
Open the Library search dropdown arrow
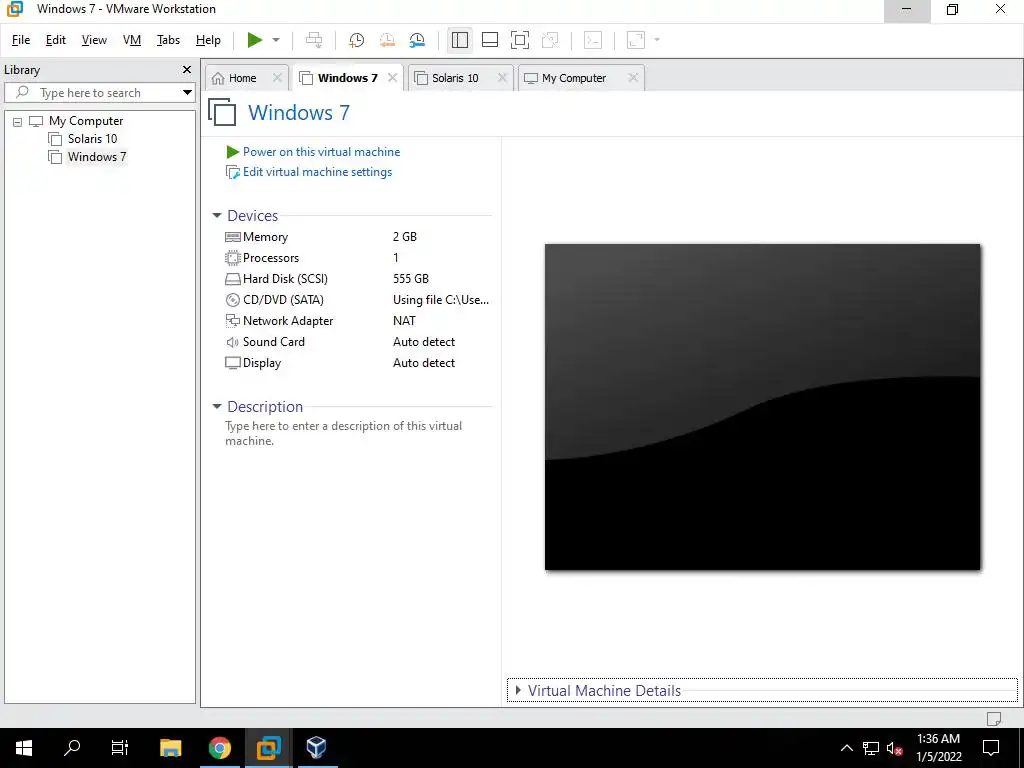coord(187,93)
